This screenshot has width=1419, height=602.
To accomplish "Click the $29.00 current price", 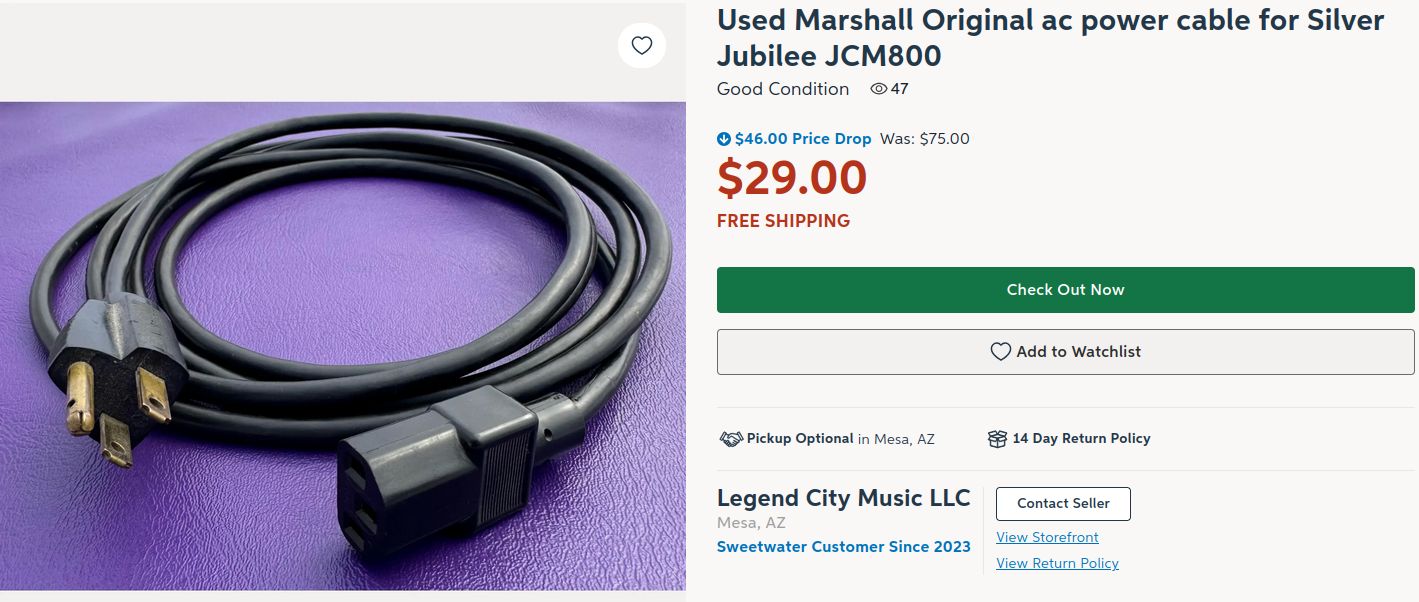I will [x=792, y=178].
